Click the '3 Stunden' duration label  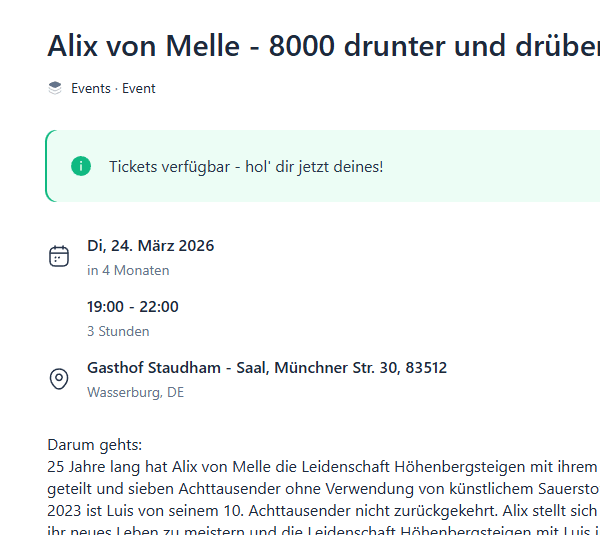pyautogui.click(x=118, y=331)
